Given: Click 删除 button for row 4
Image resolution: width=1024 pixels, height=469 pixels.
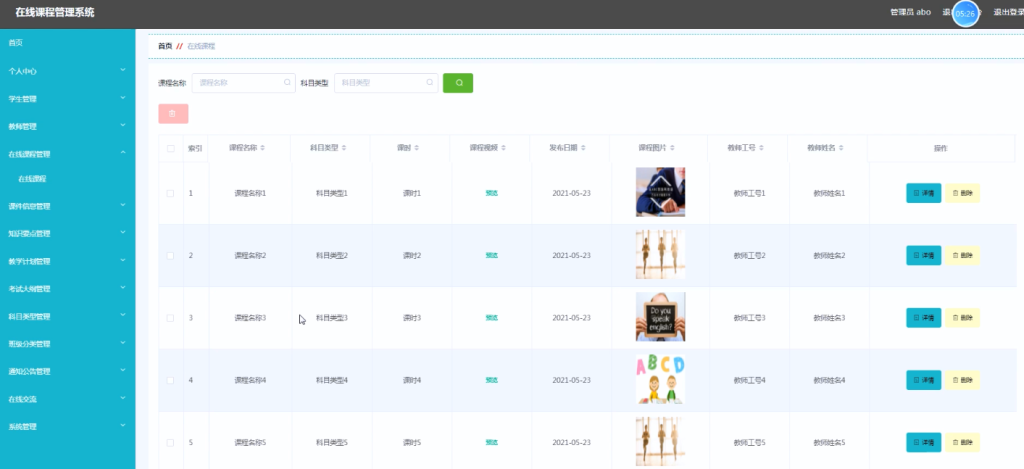Looking at the screenshot, I should point(963,380).
